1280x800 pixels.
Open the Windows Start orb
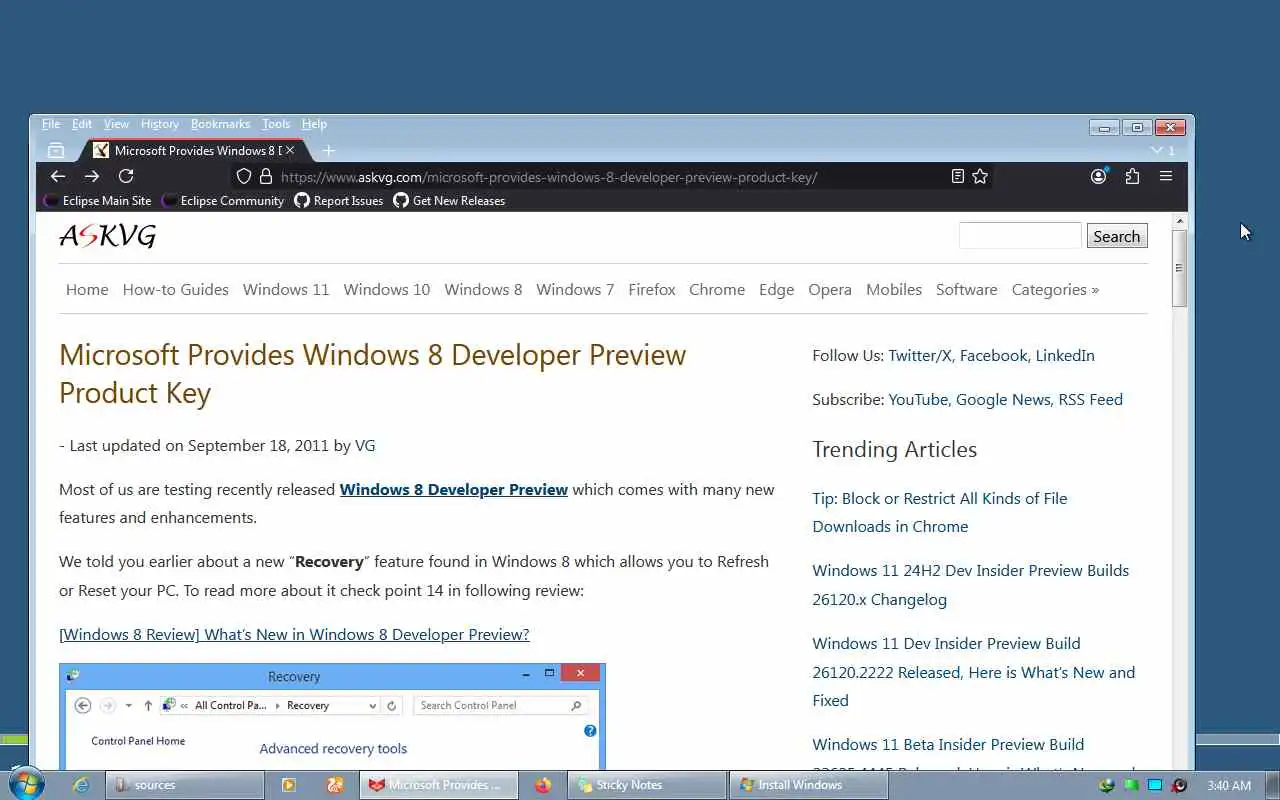[x=25, y=784]
